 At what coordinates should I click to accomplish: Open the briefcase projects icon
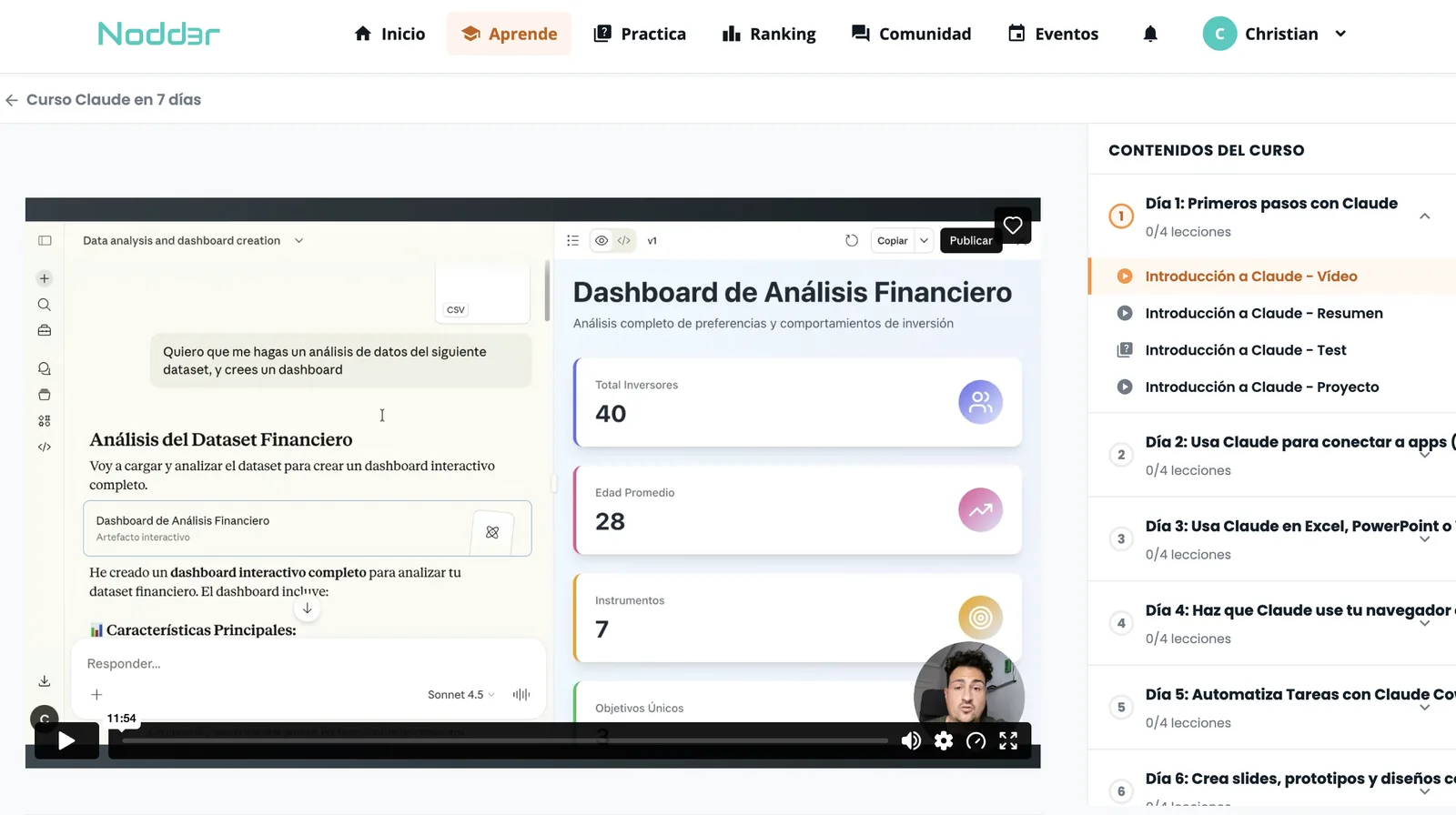point(45,330)
